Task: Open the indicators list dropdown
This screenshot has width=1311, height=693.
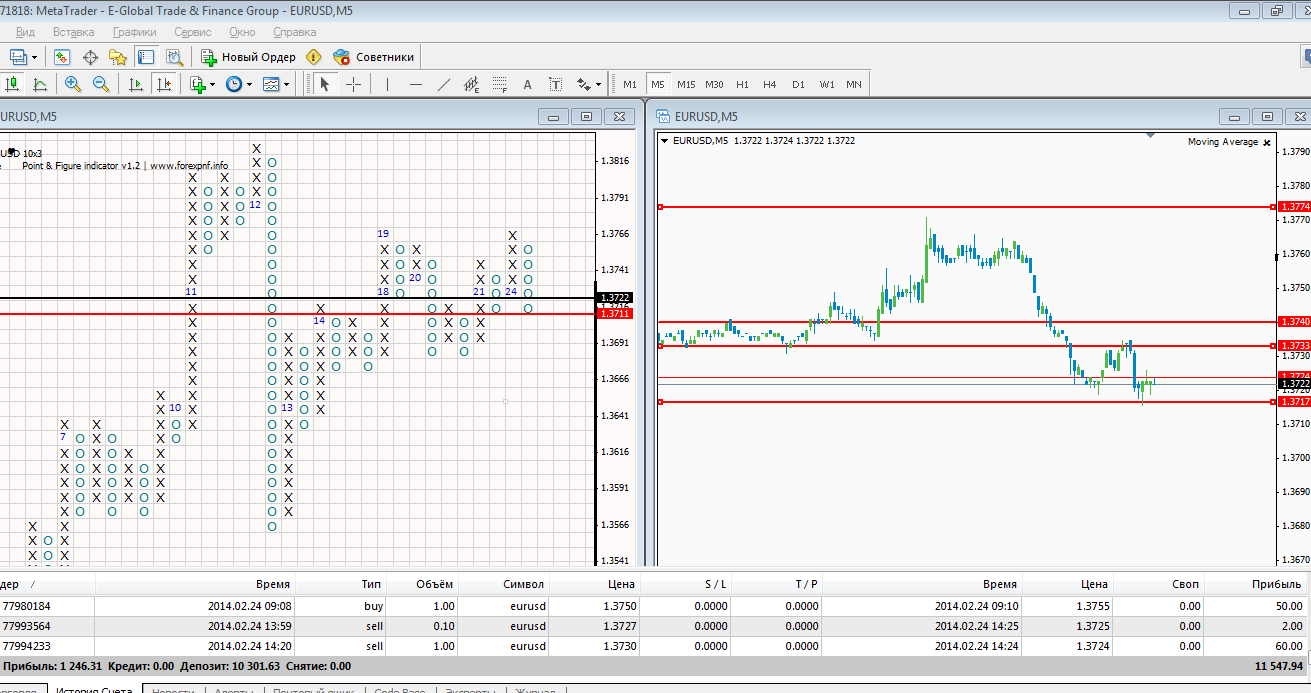Action: click(202, 84)
